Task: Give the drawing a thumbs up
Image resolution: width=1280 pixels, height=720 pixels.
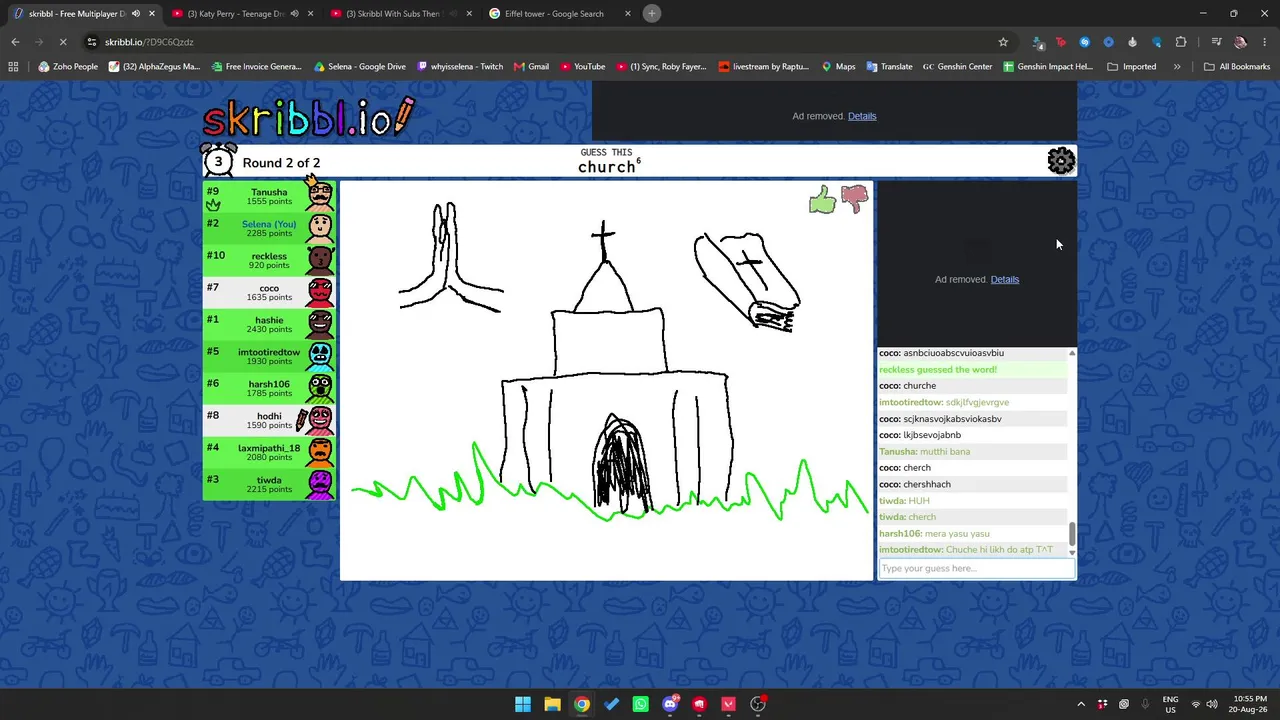Action: [x=822, y=200]
